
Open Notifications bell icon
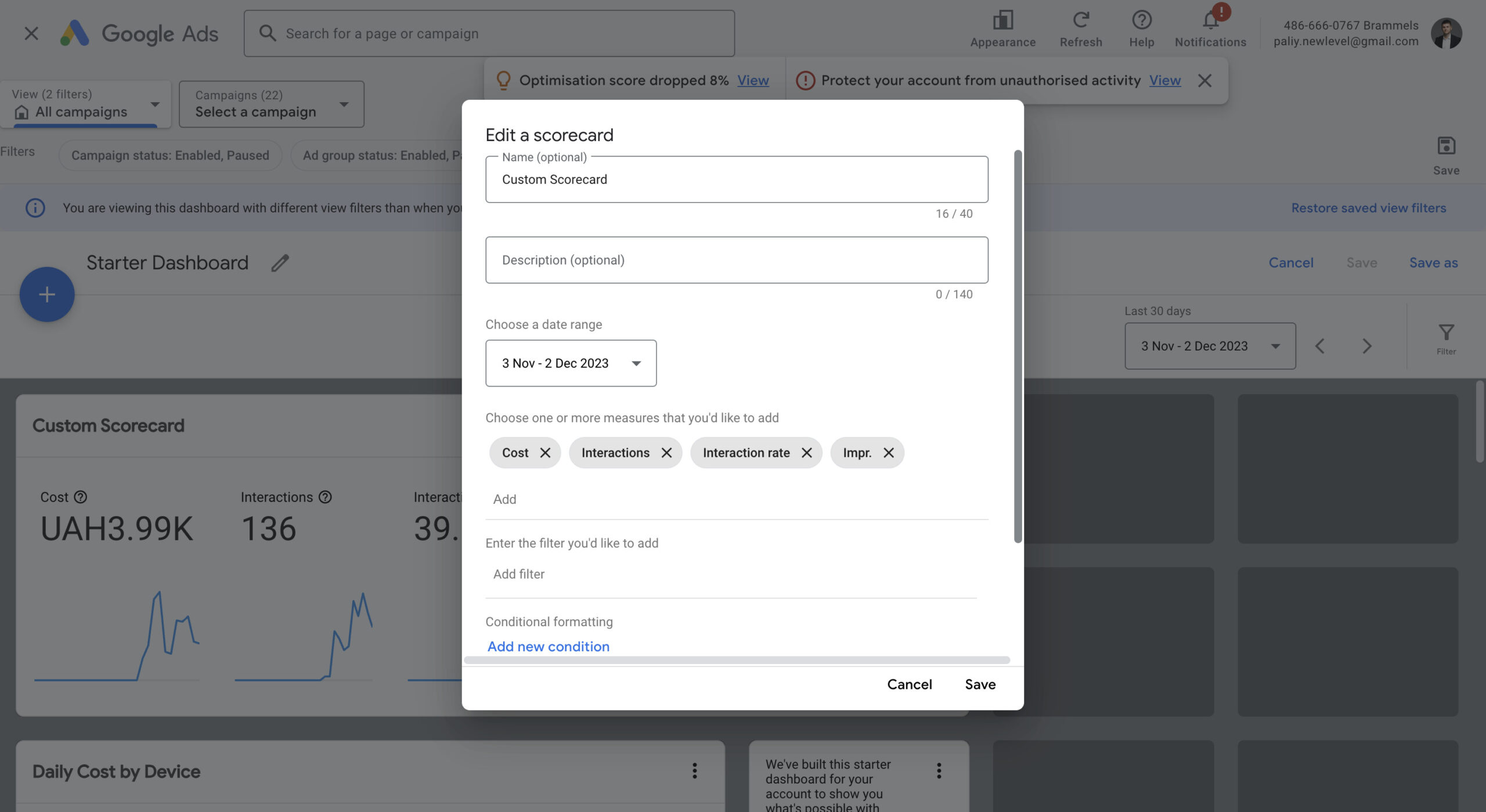(1210, 21)
